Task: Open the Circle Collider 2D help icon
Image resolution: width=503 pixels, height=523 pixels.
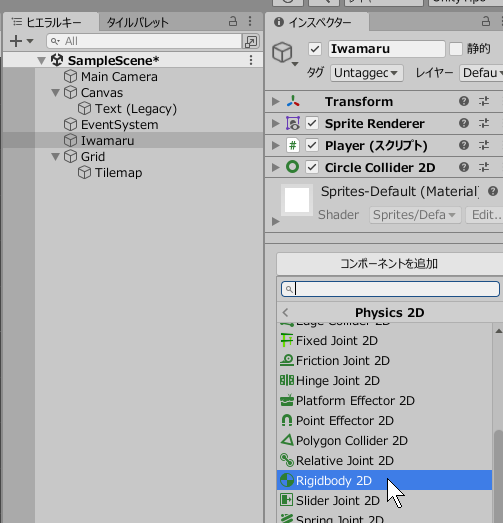Action: pos(464,167)
